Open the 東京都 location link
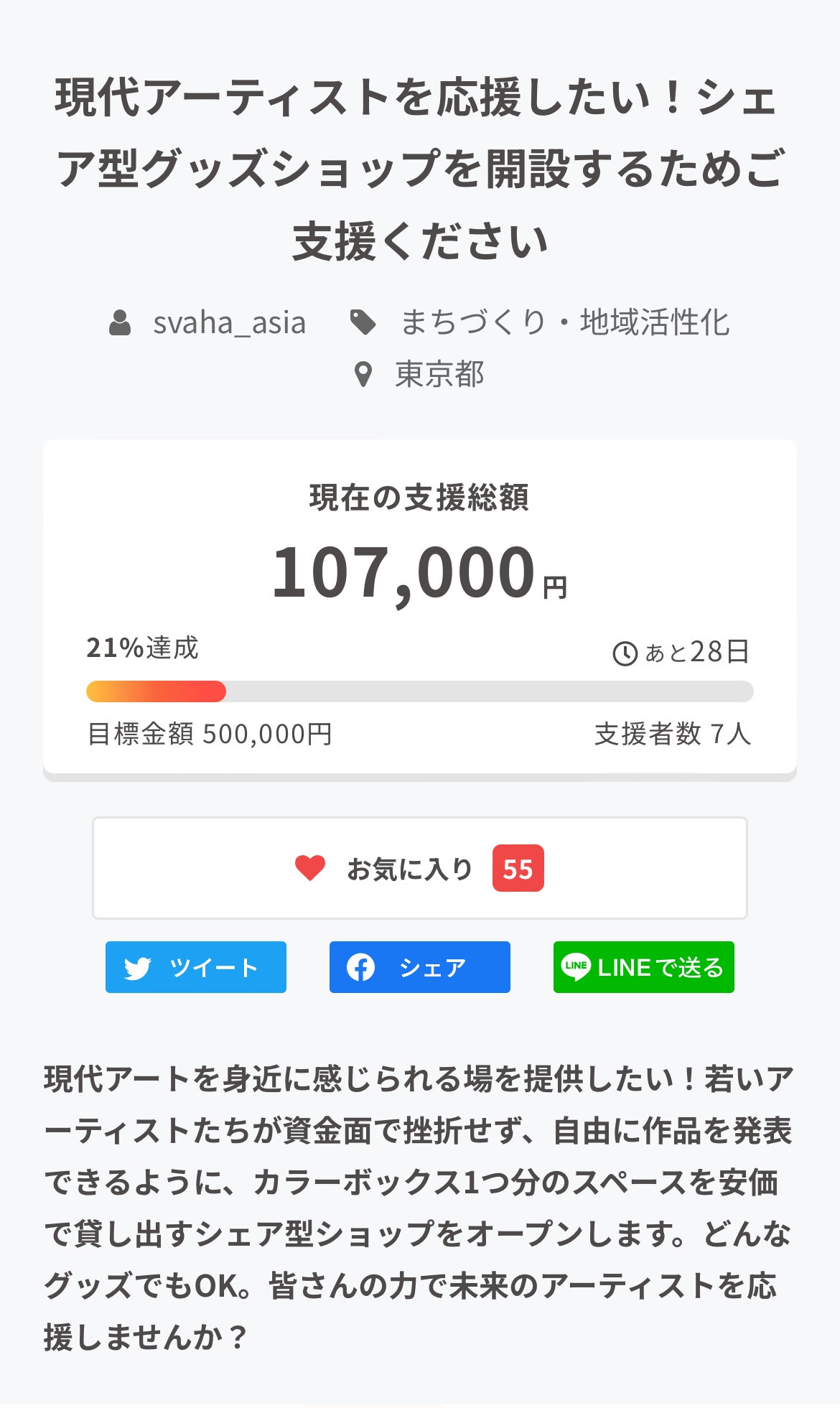This screenshot has width=840, height=1408. [439, 374]
